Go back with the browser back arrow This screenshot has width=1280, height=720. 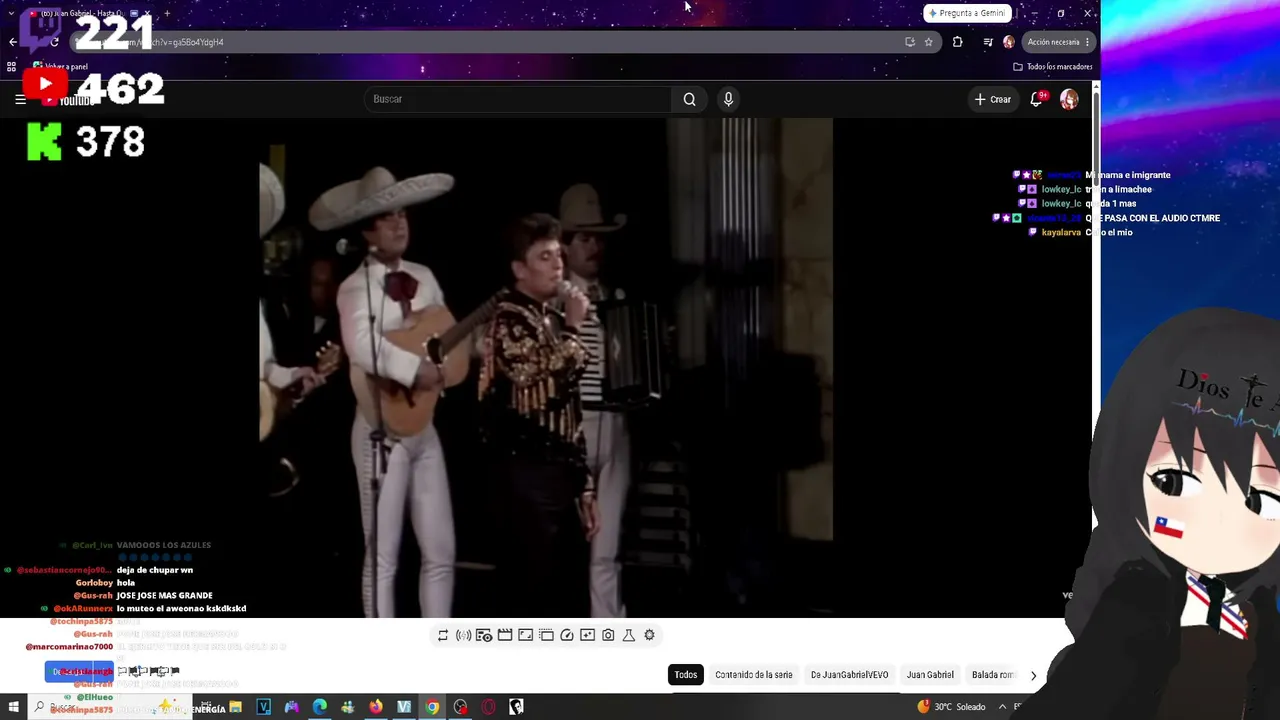(x=12, y=42)
